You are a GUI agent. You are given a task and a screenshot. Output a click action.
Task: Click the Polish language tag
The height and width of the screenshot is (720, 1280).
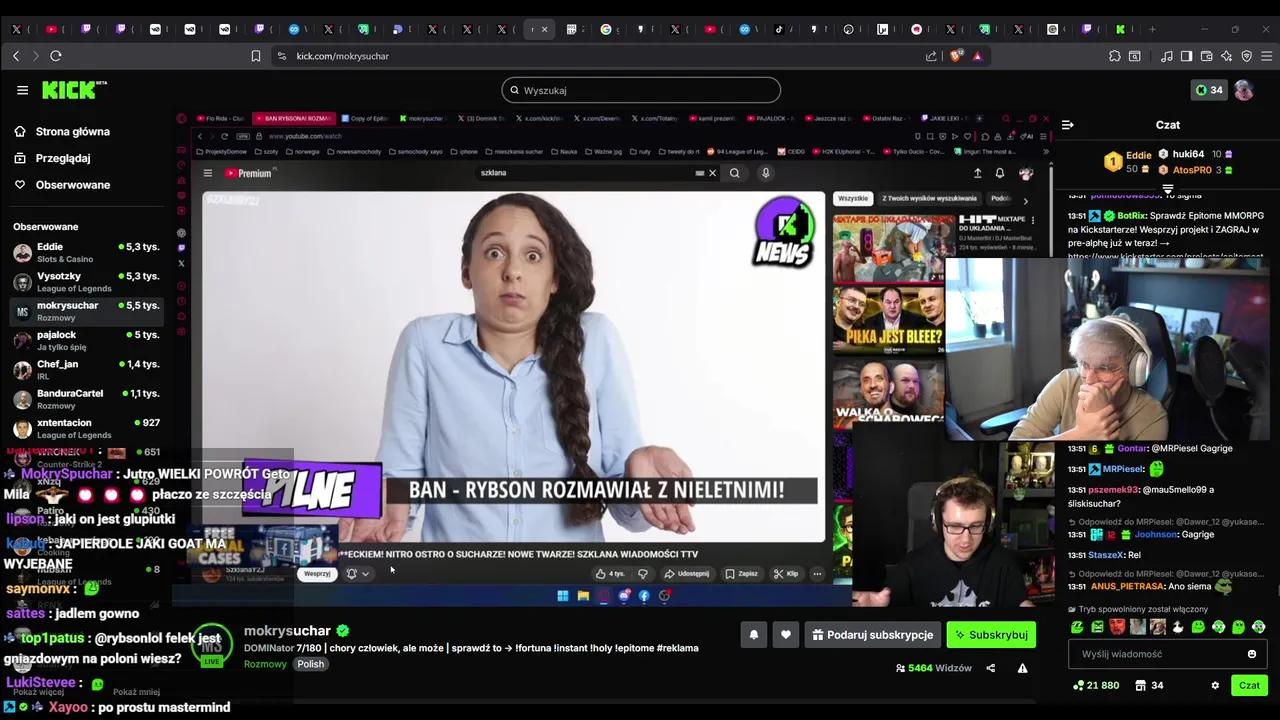pyautogui.click(x=310, y=664)
